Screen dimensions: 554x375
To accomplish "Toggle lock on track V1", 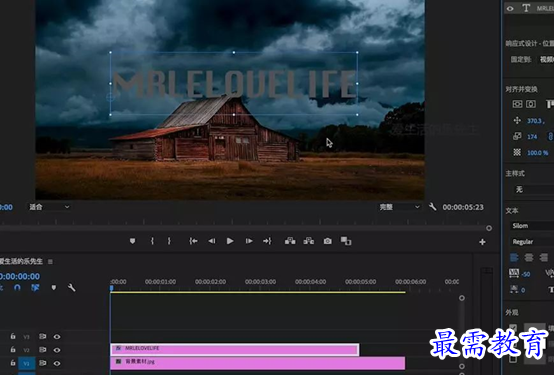I will pyautogui.click(x=13, y=363).
